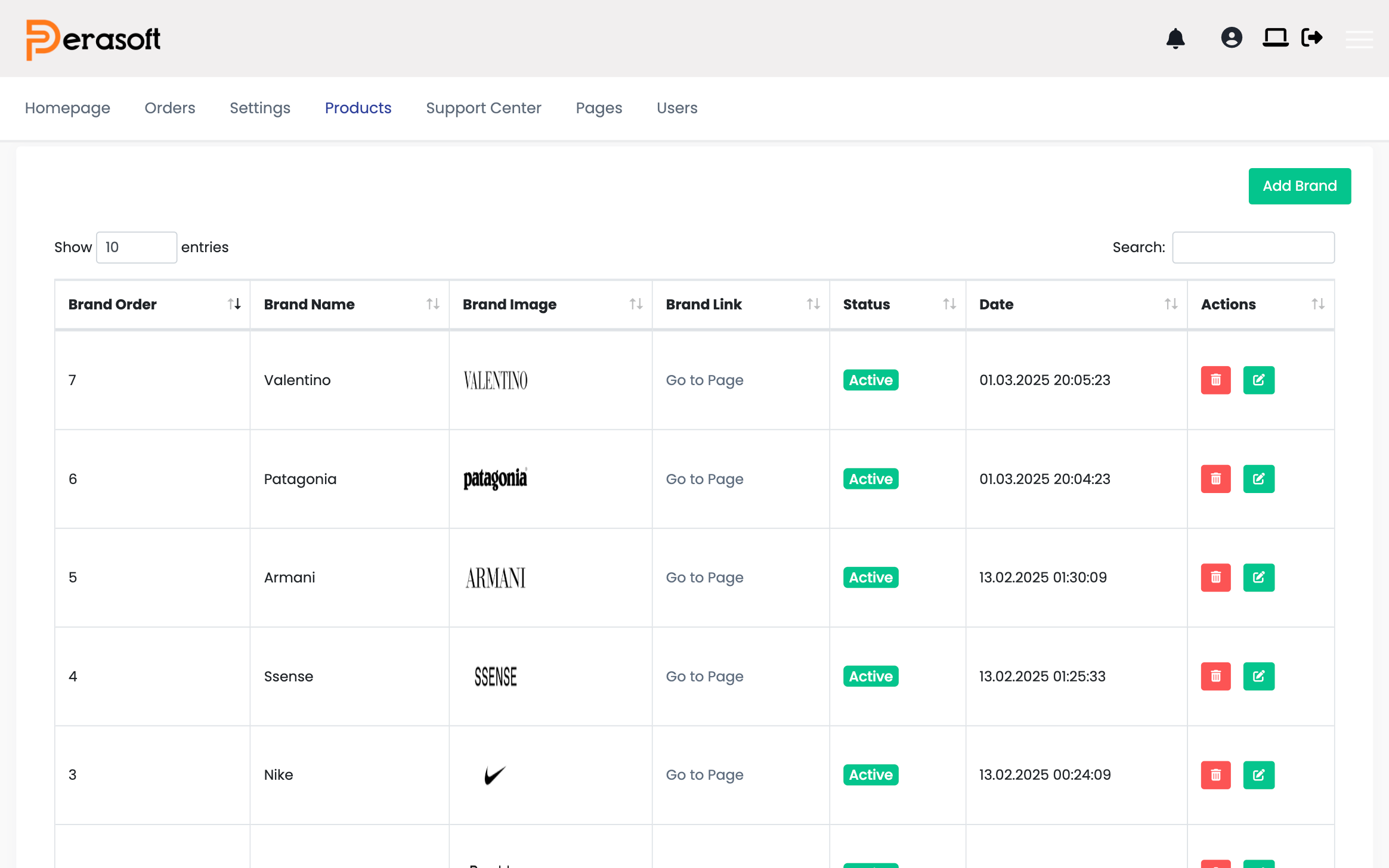
Task: Delete the Armani brand
Action: (x=1215, y=577)
